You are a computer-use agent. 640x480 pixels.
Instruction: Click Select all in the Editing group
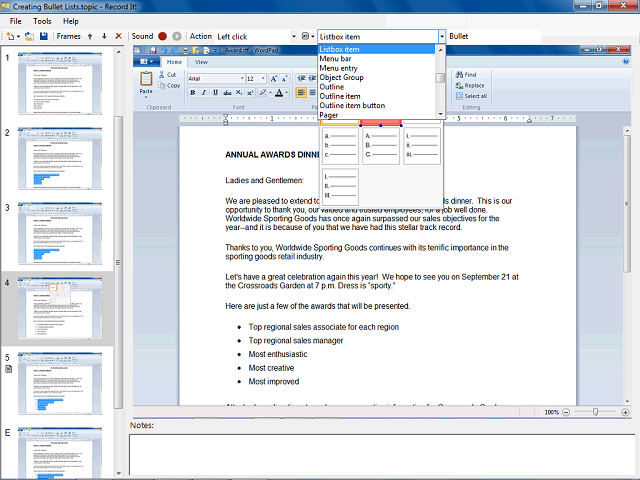[471, 96]
